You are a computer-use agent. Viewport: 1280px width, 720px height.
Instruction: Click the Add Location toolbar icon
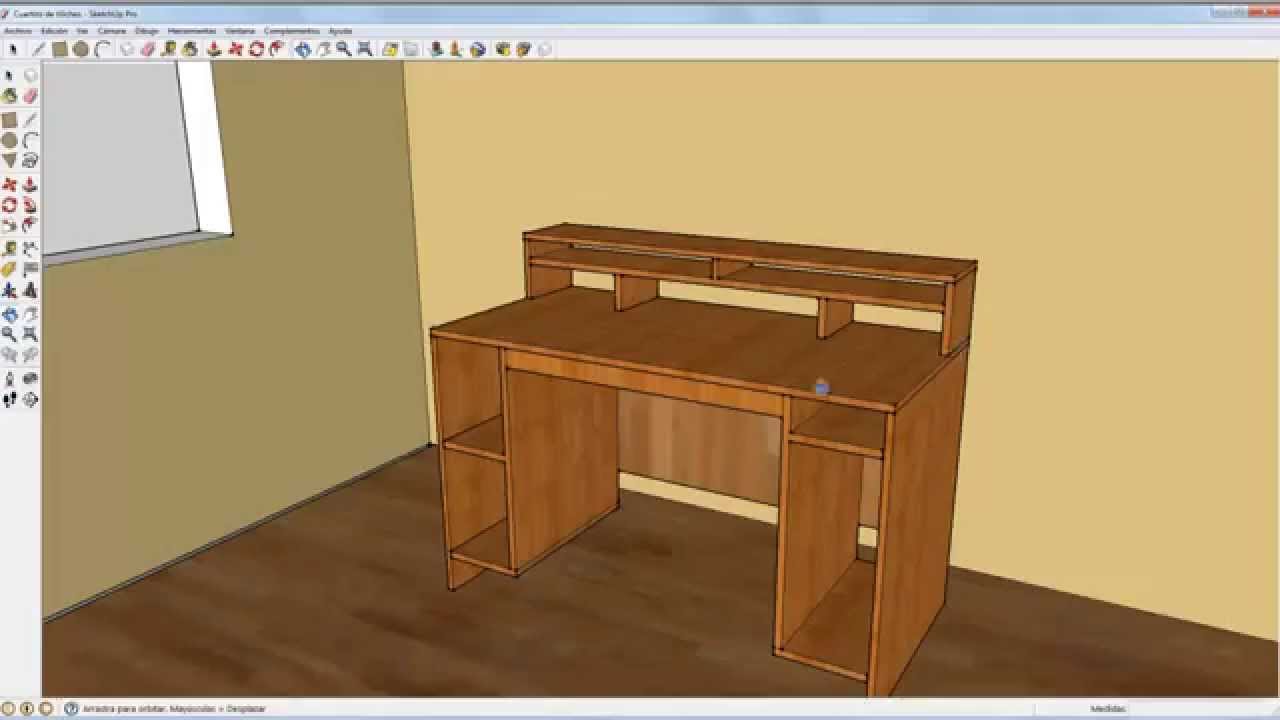(x=389, y=49)
